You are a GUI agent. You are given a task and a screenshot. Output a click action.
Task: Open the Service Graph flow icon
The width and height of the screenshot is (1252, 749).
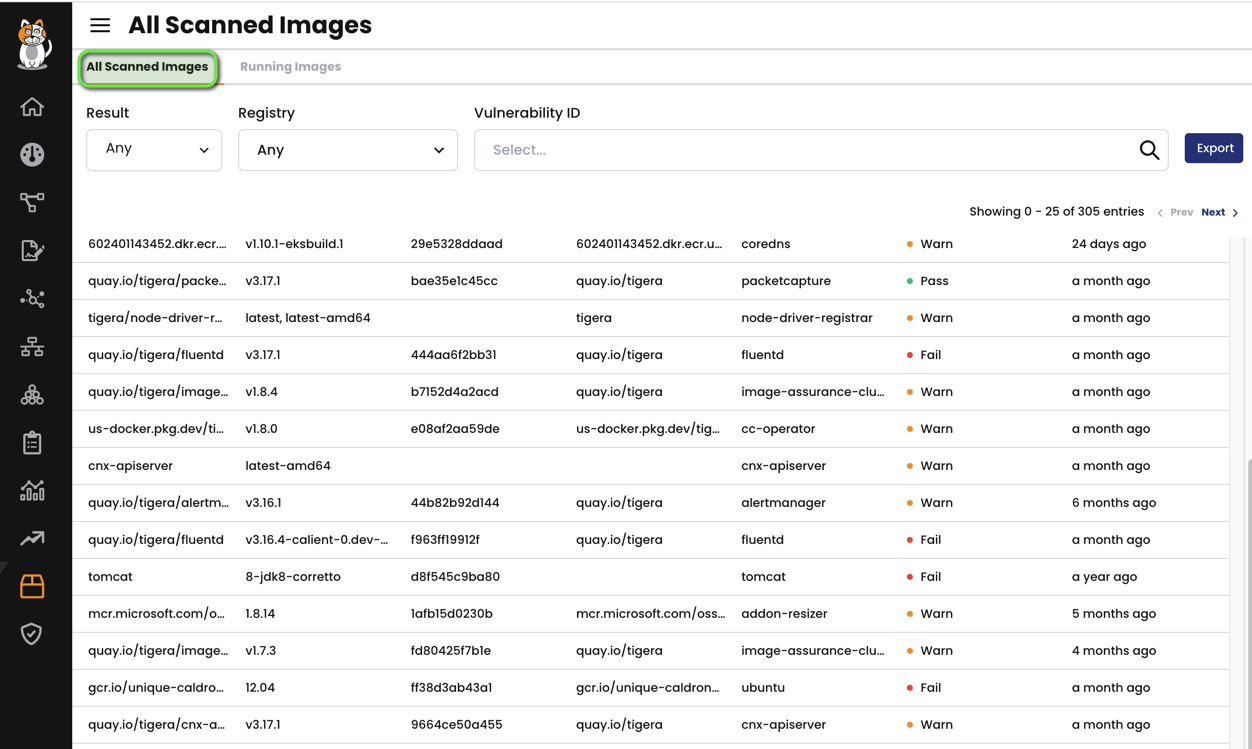[32, 202]
